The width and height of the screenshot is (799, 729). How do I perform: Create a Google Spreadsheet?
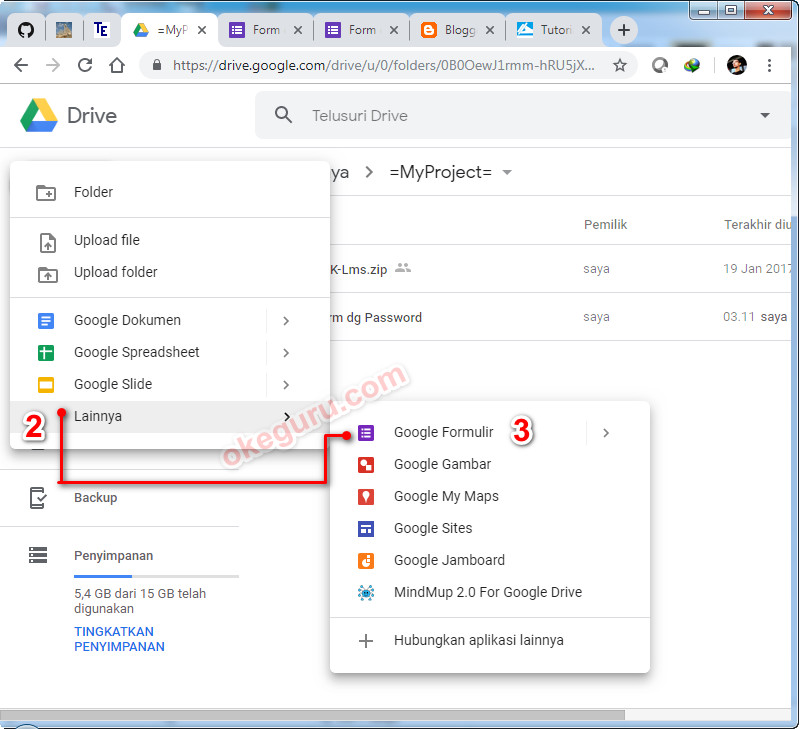(x=138, y=353)
